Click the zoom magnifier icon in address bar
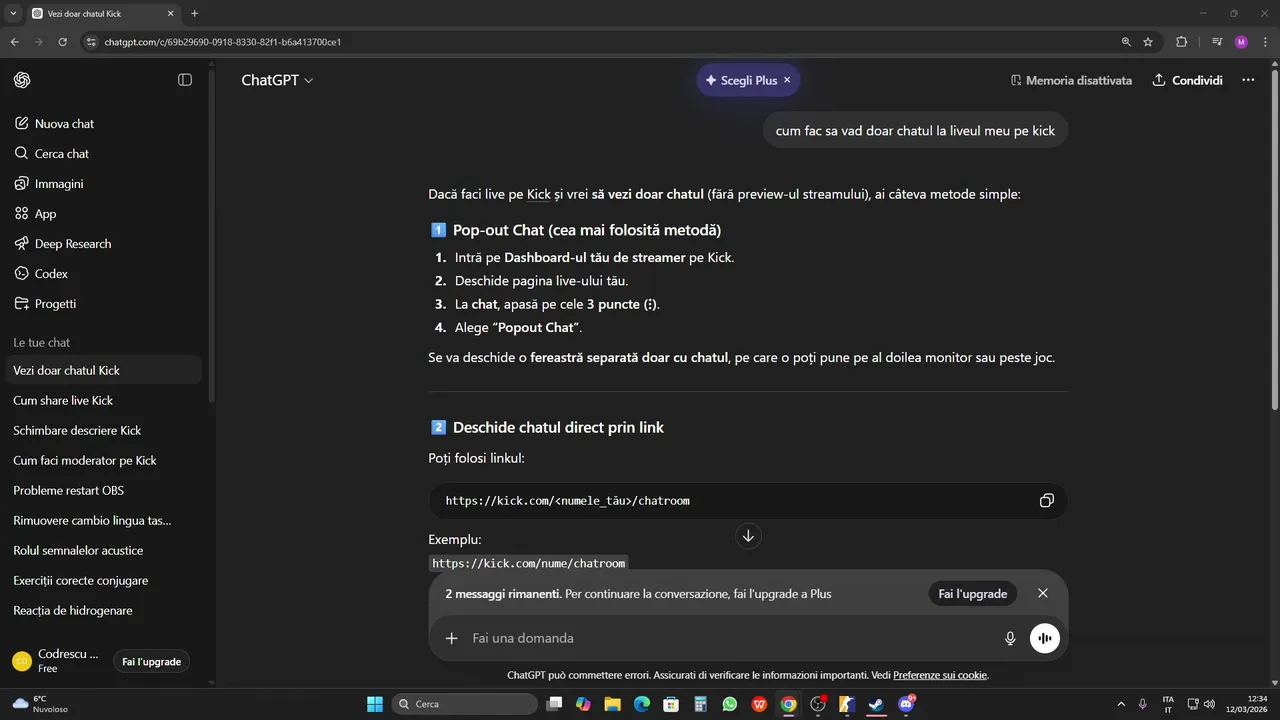Image resolution: width=1280 pixels, height=720 pixels. tap(1126, 42)
